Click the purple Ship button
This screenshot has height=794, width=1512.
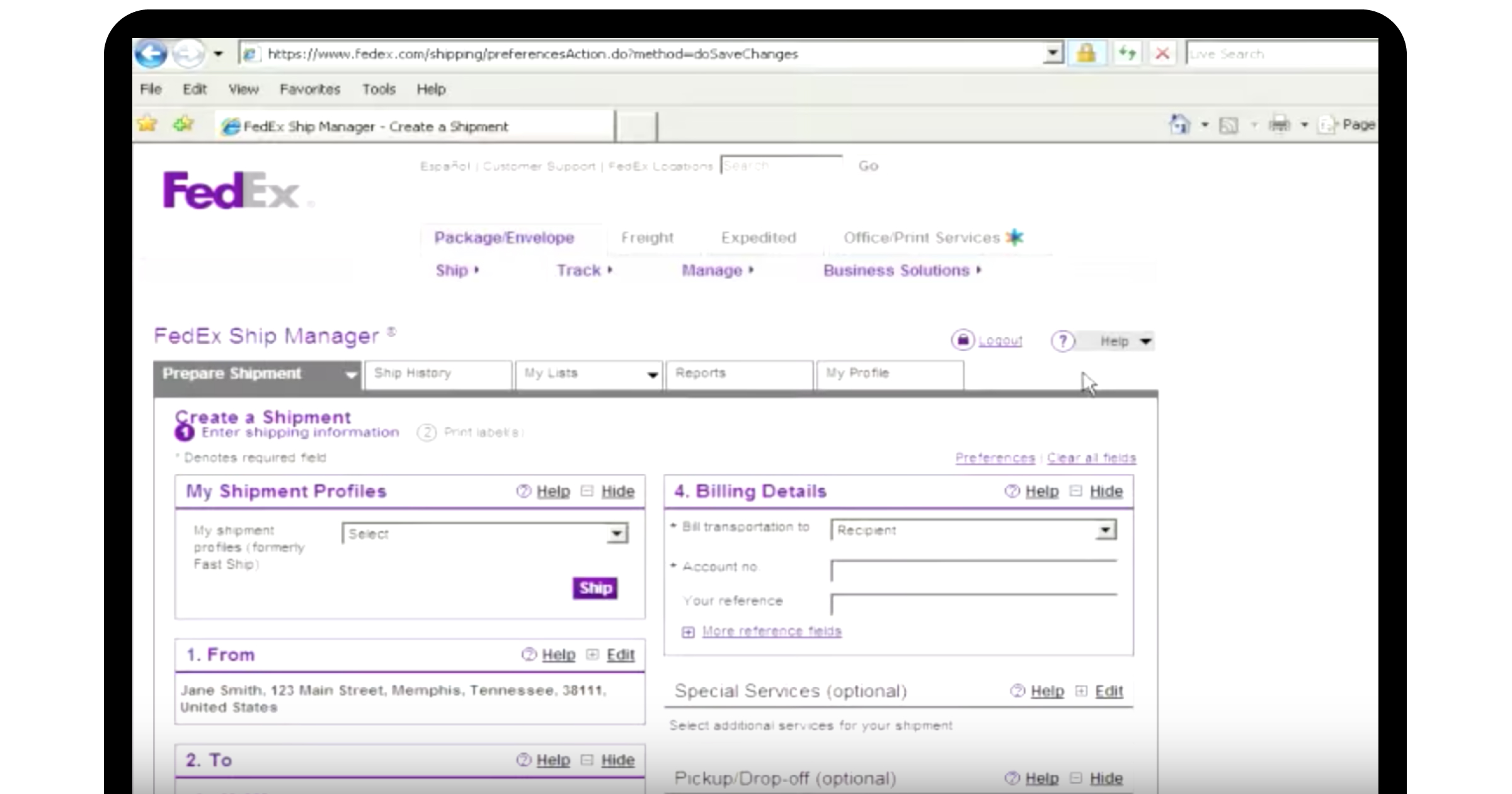pos(595,588)
